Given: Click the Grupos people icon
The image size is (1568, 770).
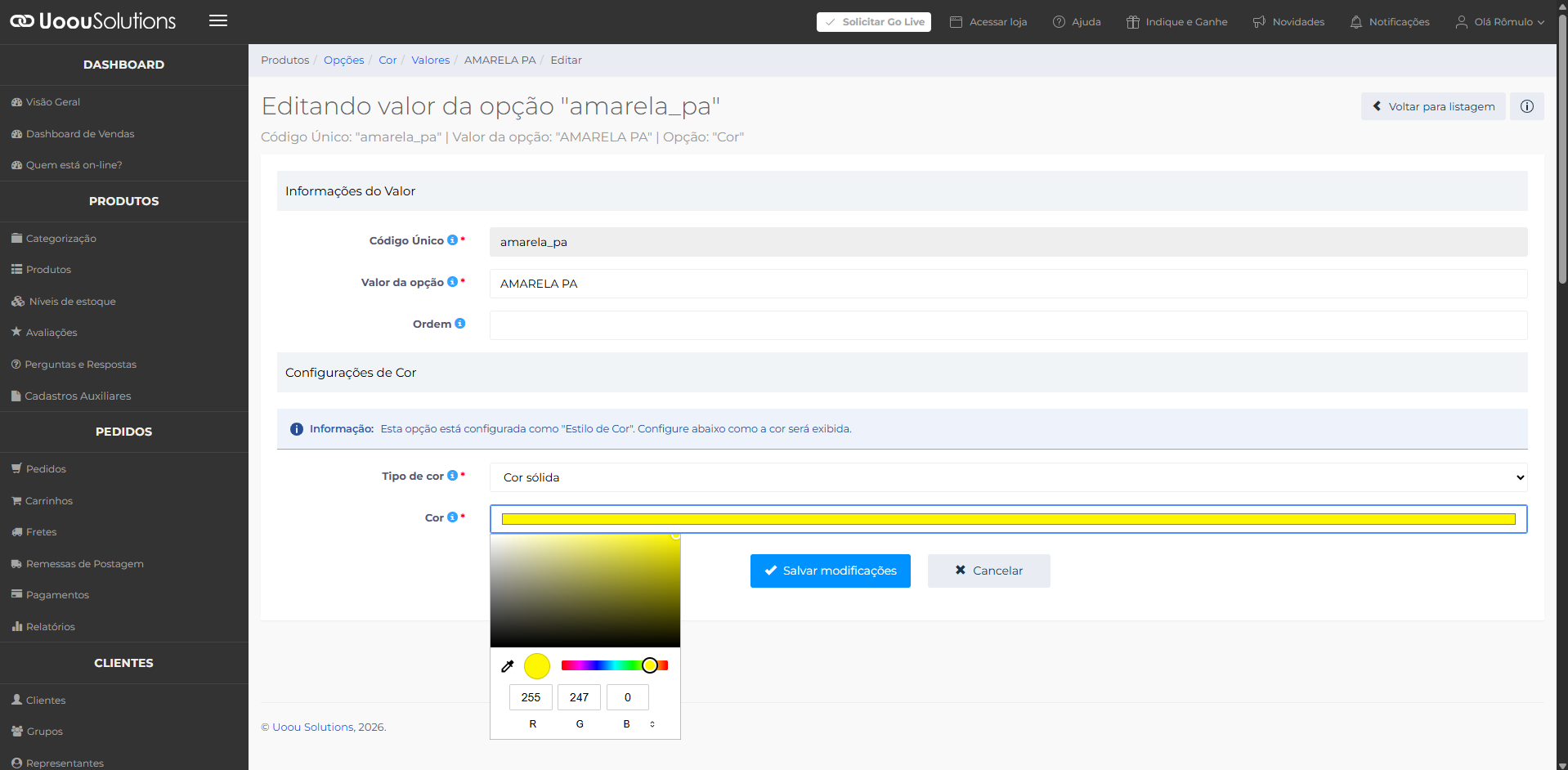Looking at the screenshot, I should pos(16,731).
